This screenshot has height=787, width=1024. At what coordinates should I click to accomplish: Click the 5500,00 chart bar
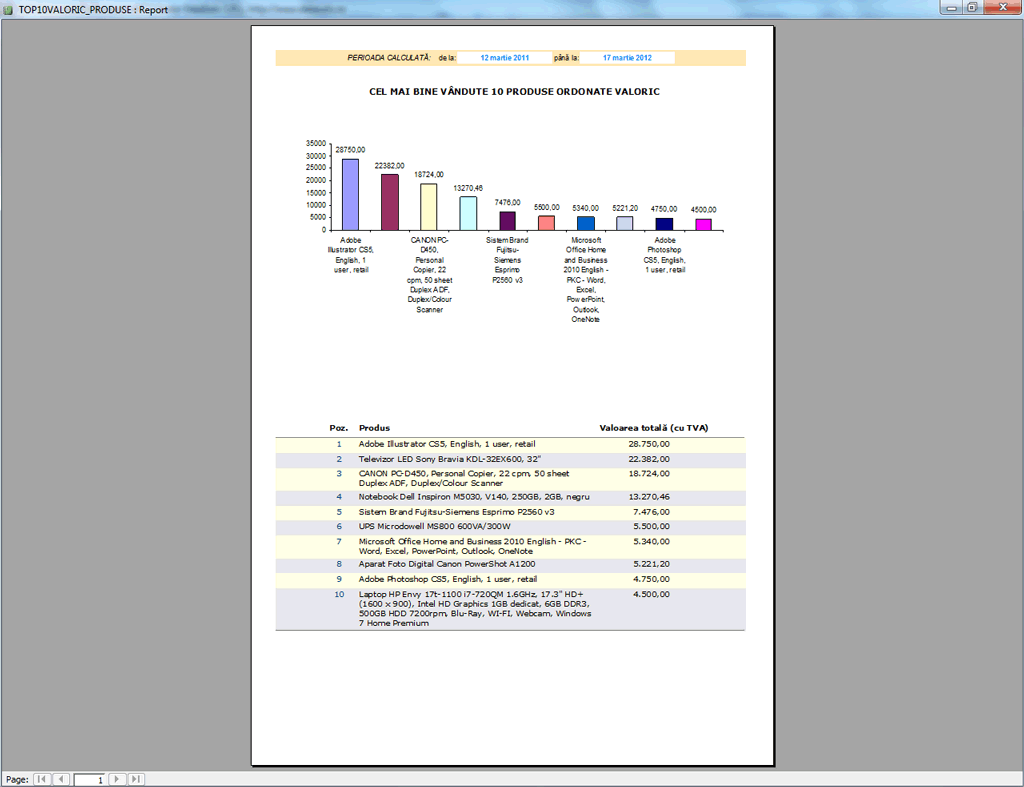pos(547,223)
